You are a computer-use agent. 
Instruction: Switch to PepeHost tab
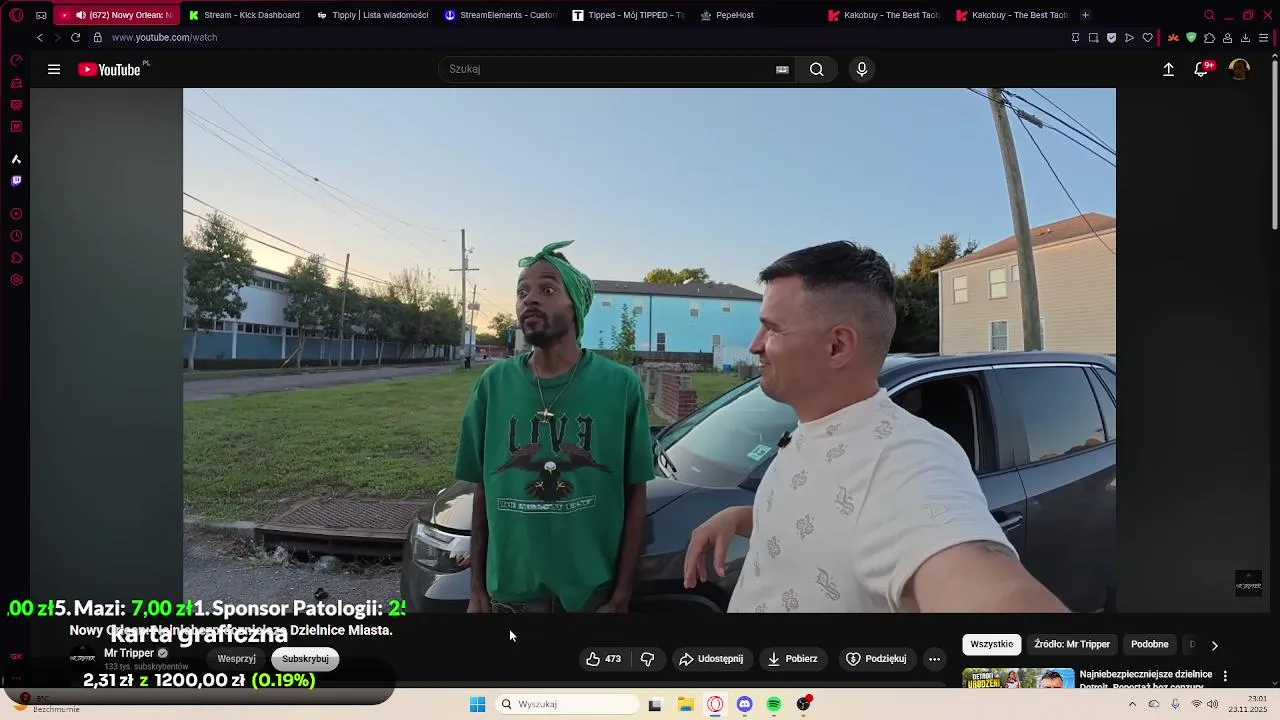(757, 15)
